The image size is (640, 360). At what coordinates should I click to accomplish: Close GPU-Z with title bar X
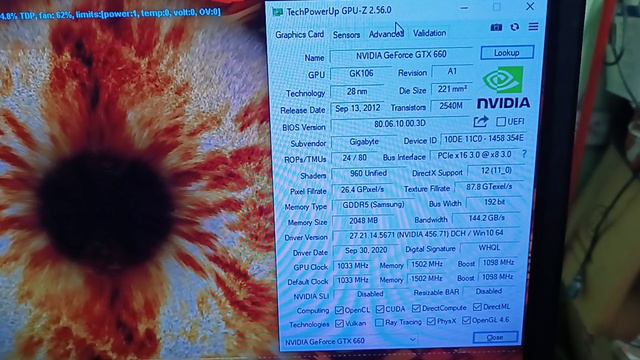point(530,7)
